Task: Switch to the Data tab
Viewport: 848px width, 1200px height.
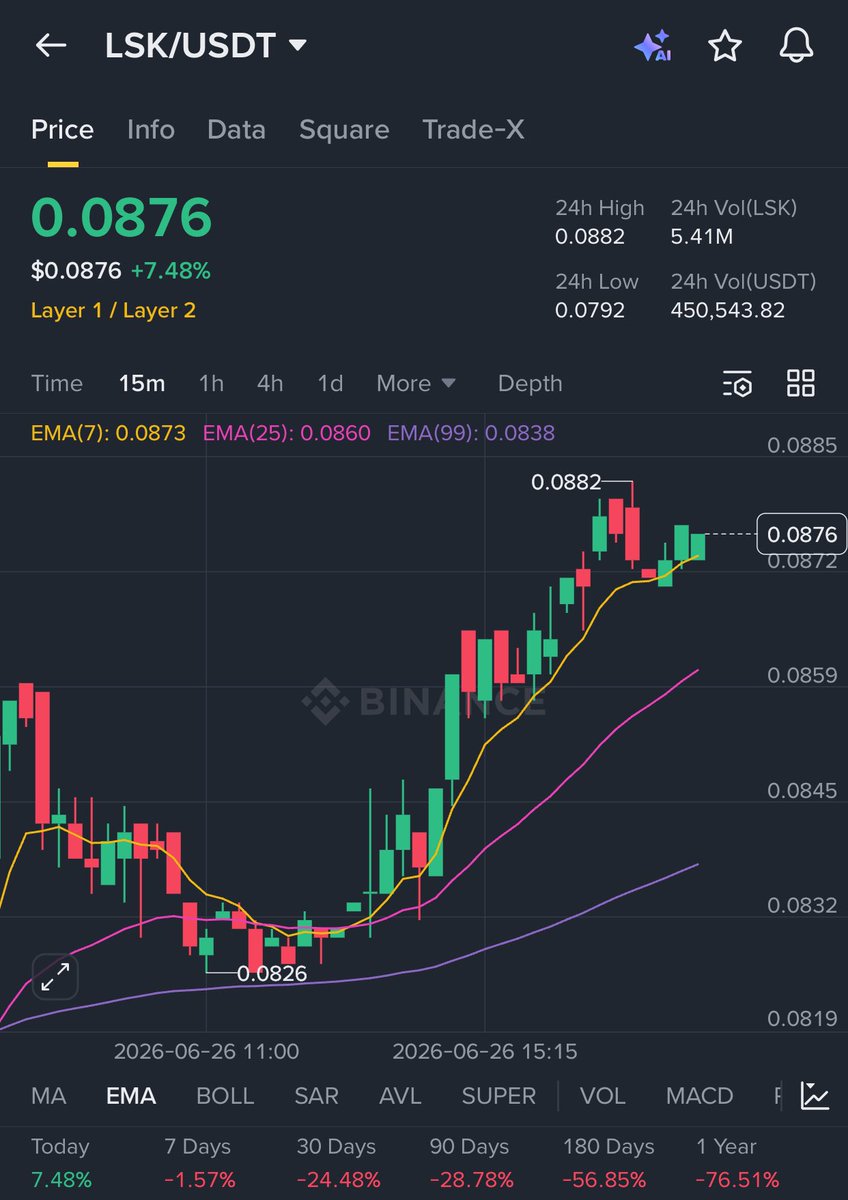Action: coord(236,129)
